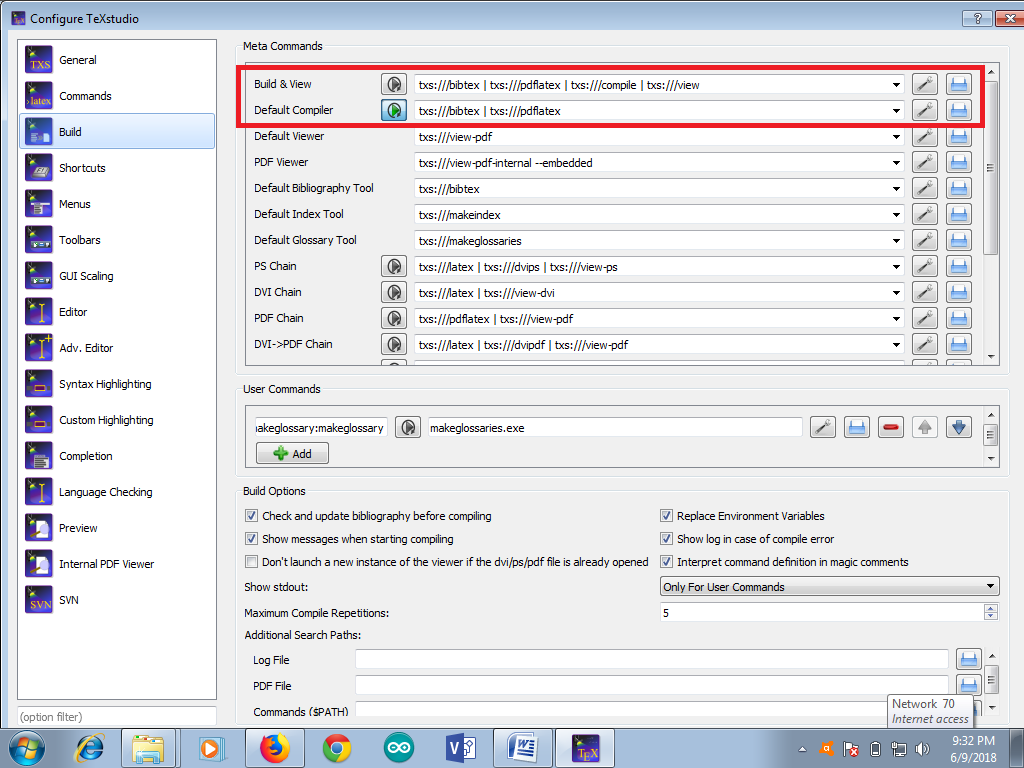Open the Shortcuts settings page
This screenshot has height=768, width=1024.
point(117,168)
